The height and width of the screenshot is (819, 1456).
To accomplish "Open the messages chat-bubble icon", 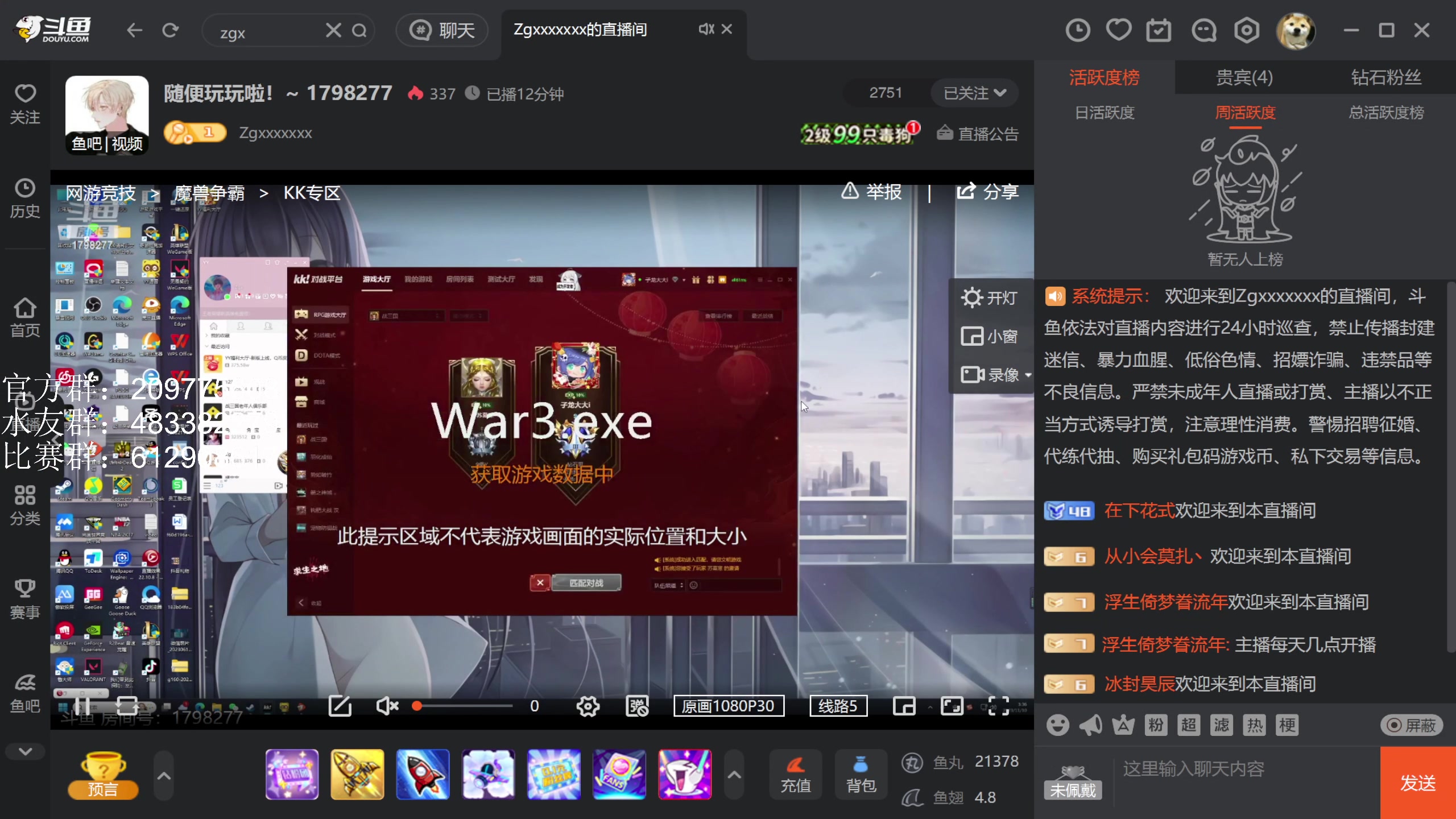I will (1203, 30).
